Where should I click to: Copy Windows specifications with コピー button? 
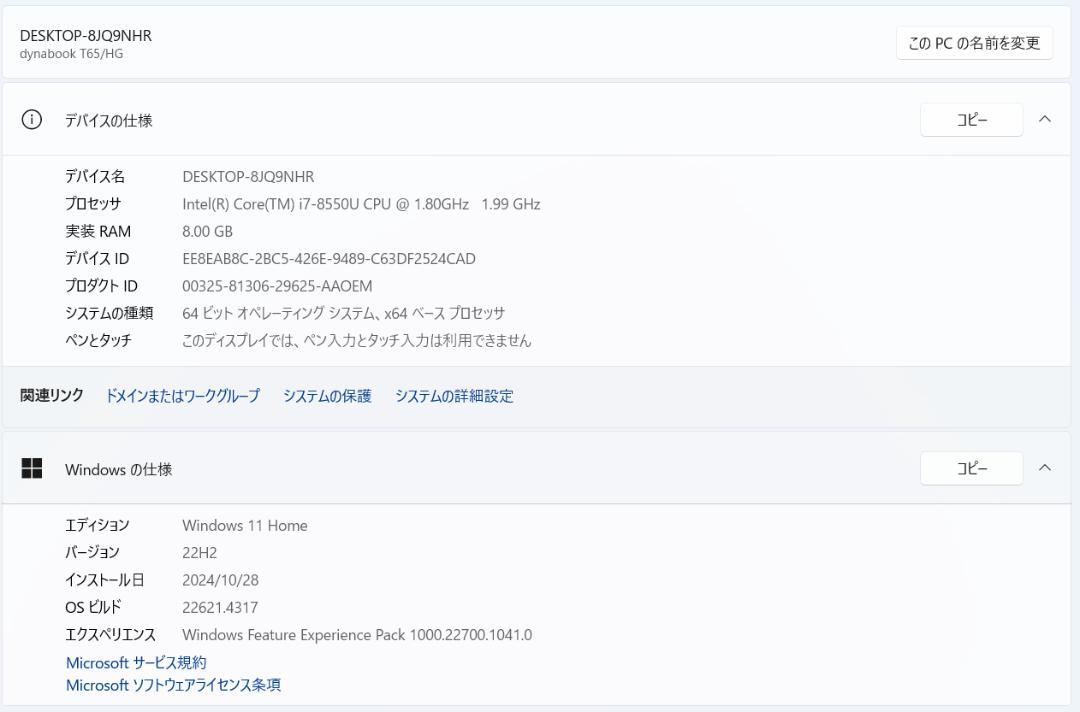tap(971, 468)
